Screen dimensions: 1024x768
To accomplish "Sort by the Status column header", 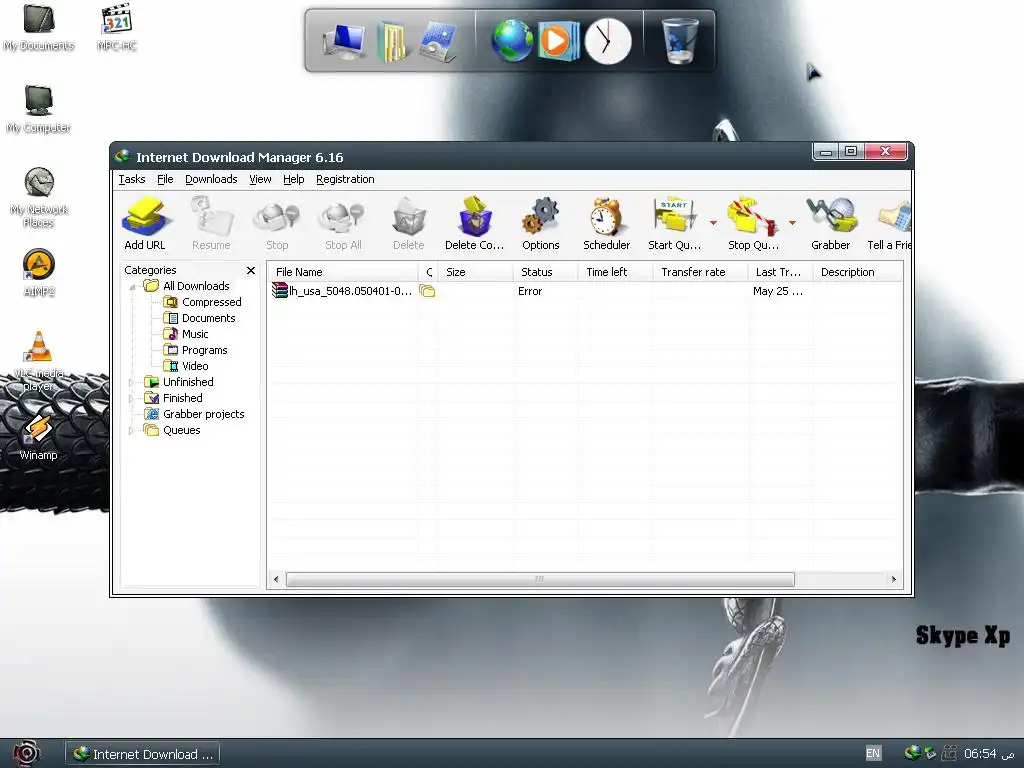I will click(545, 272).
